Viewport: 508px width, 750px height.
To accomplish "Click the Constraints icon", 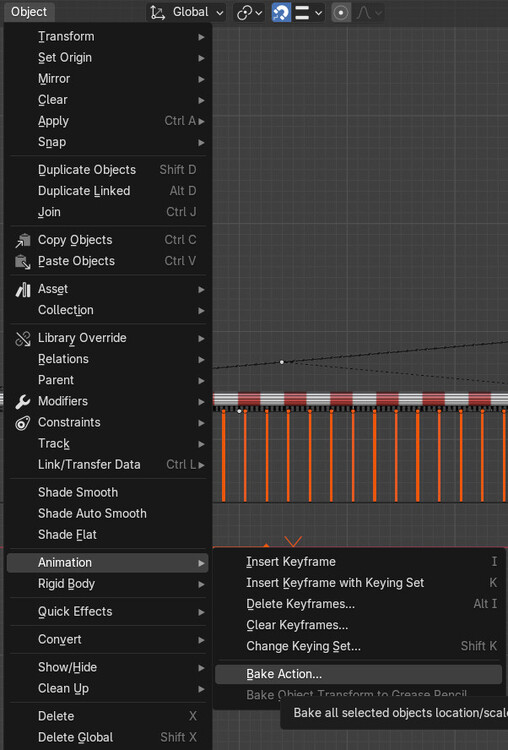I will (x=22, y=423).
